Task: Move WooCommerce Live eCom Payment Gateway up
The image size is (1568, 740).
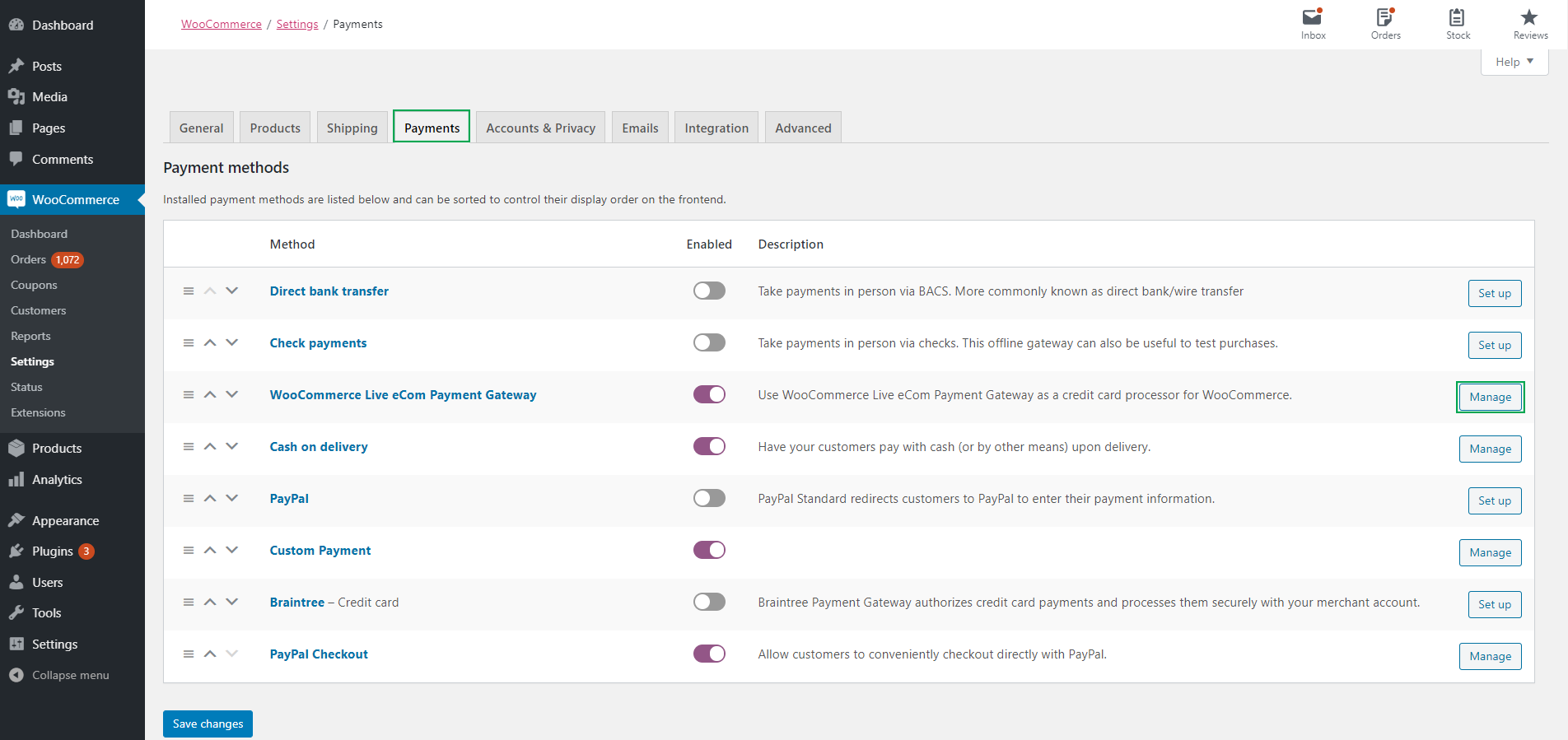Action: pyautogui.click(x=210, y=394)
